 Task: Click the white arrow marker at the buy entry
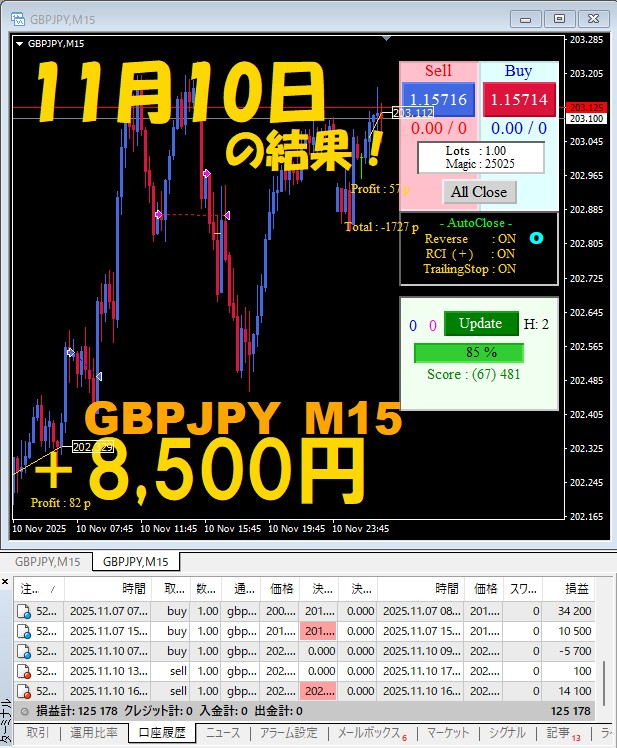click(x=71, y=353)
